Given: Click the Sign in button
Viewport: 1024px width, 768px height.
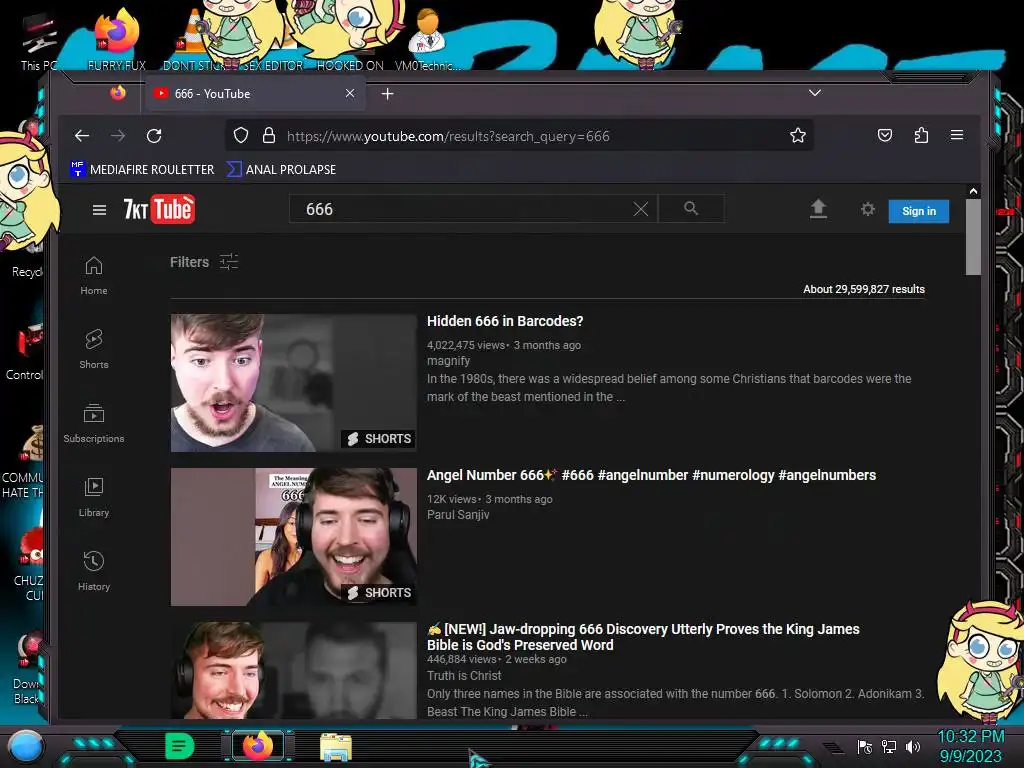Looking at the screenshot, I should (x=918, y=211).
